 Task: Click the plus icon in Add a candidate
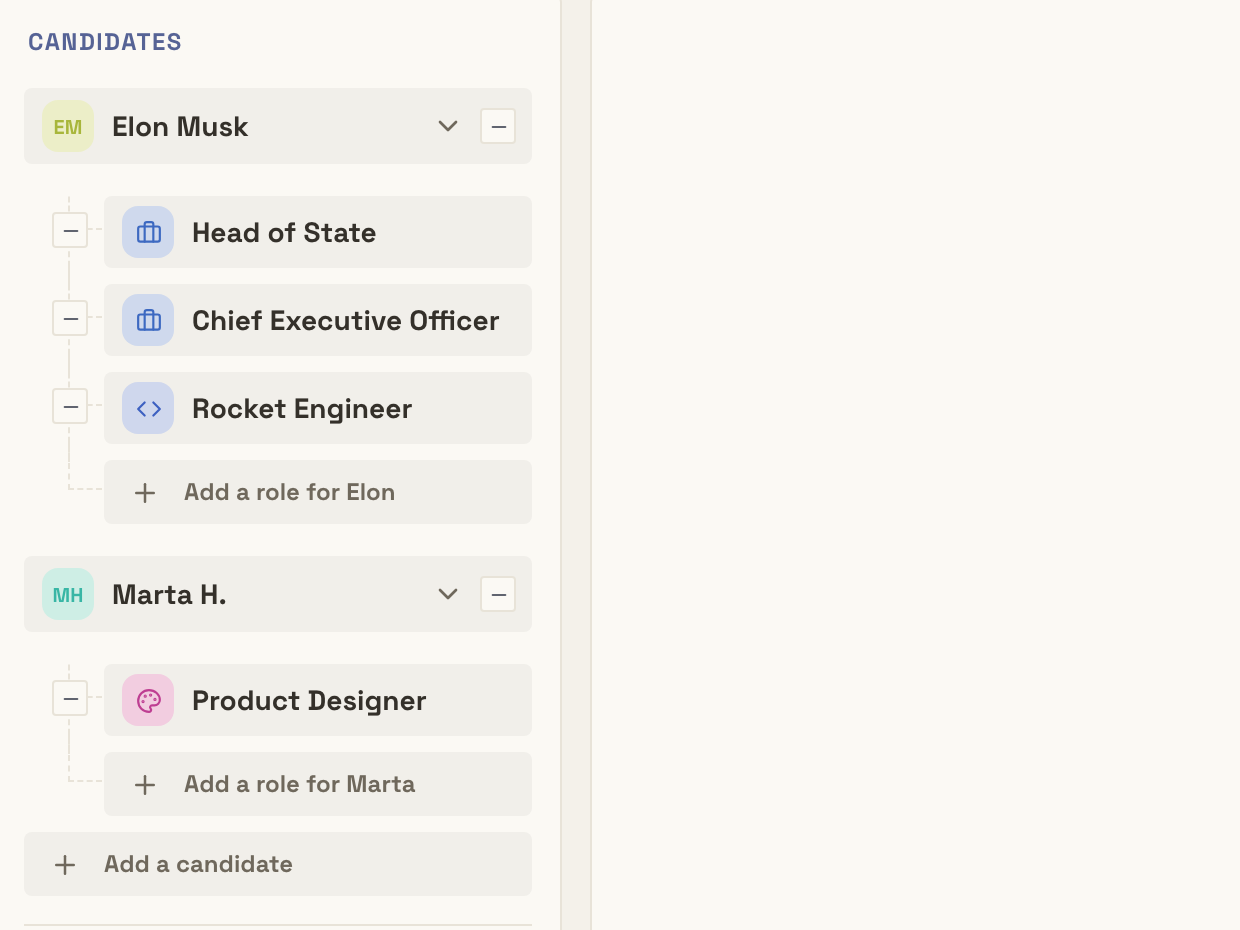[65, 865]
